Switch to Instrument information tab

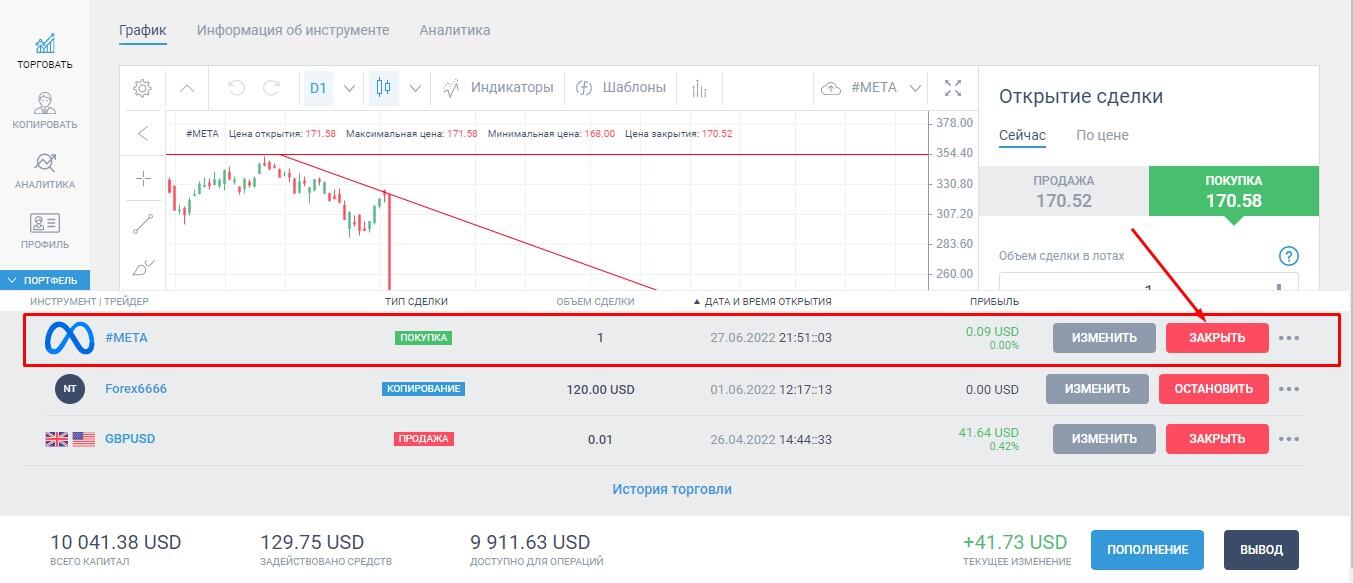click(293, 30)
